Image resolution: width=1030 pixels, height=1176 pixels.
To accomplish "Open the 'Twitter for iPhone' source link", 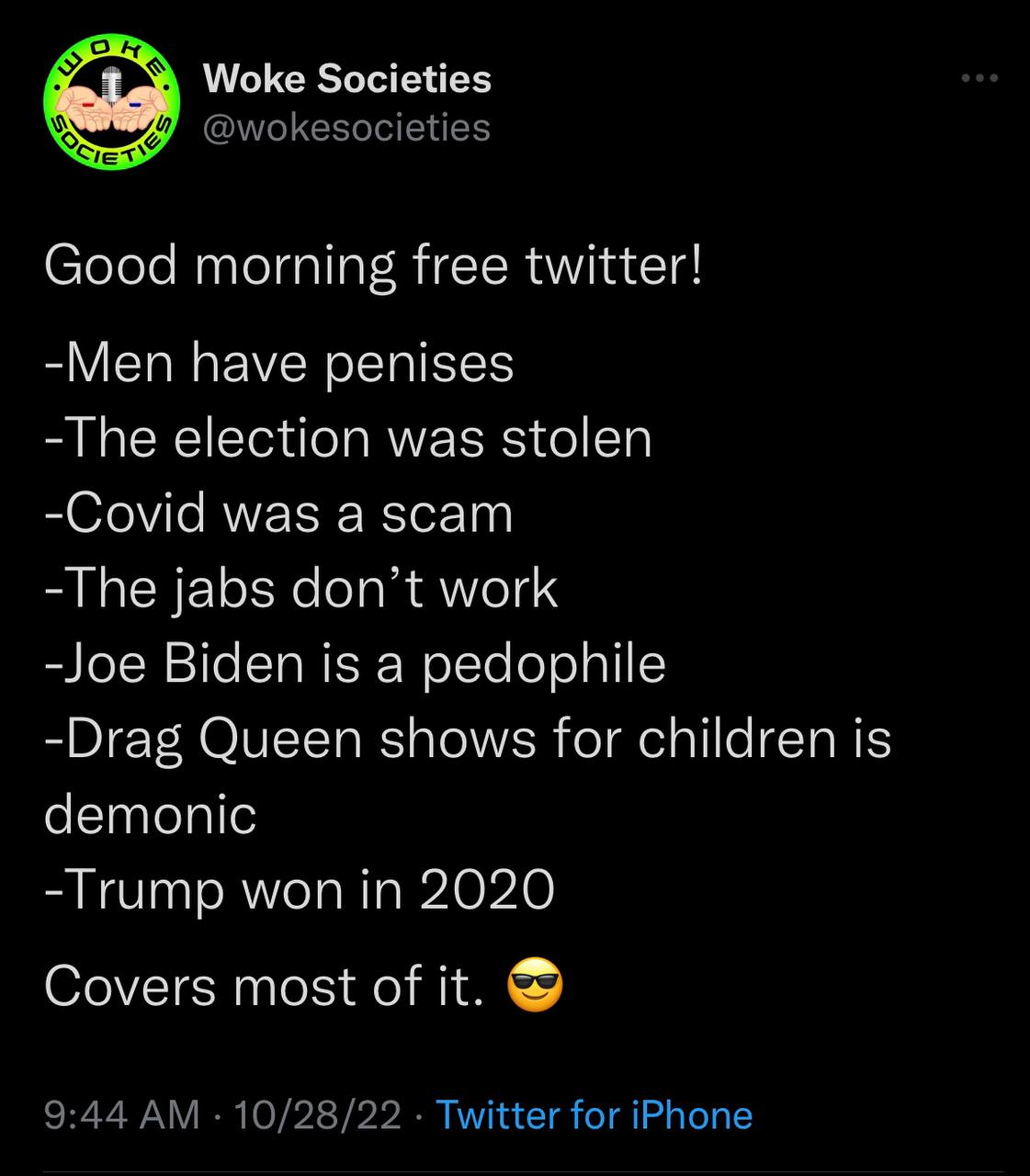I will click(594, 1115).
